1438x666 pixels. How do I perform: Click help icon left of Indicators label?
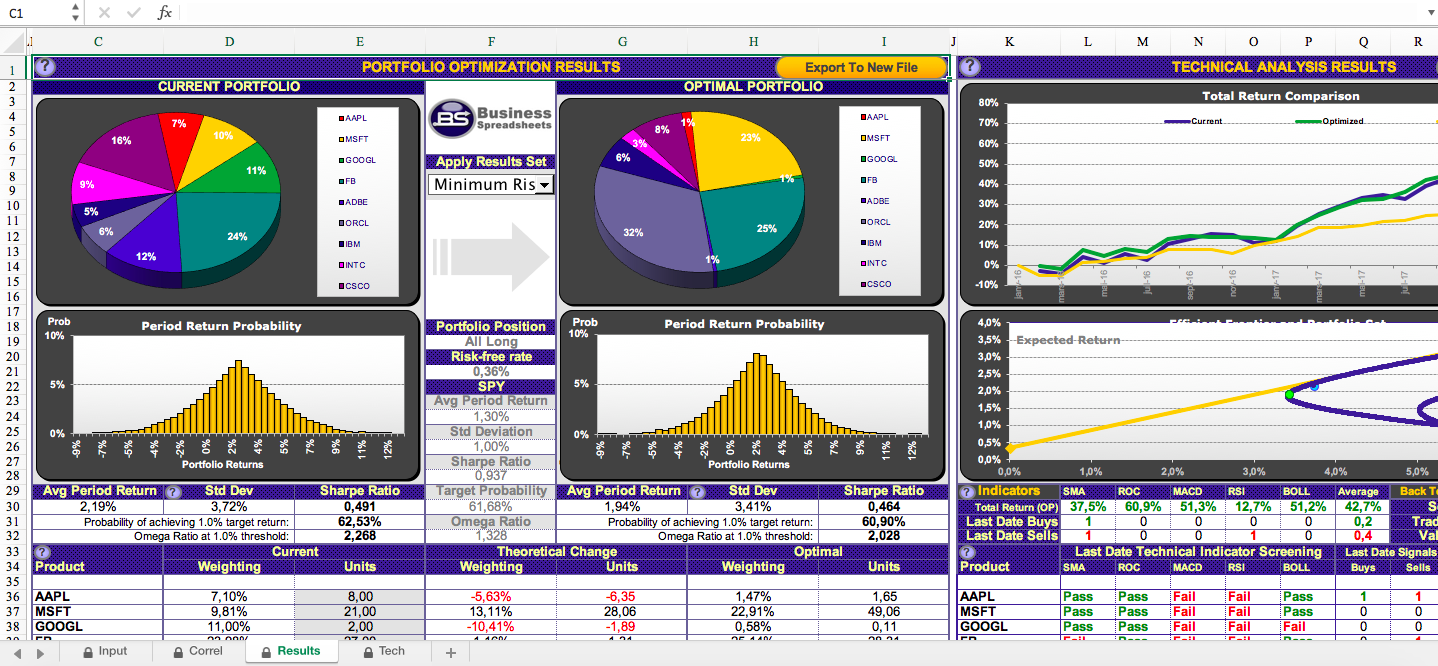pyautogui.click(x=967, y=492)
